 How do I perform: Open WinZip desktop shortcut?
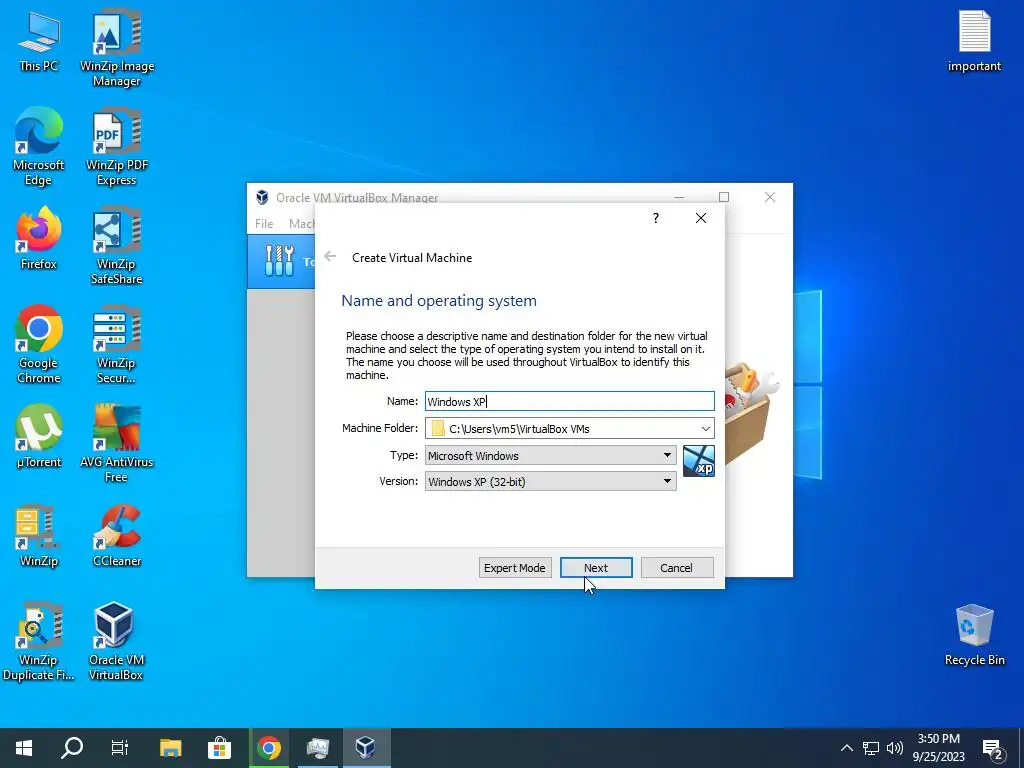(39, 536)
